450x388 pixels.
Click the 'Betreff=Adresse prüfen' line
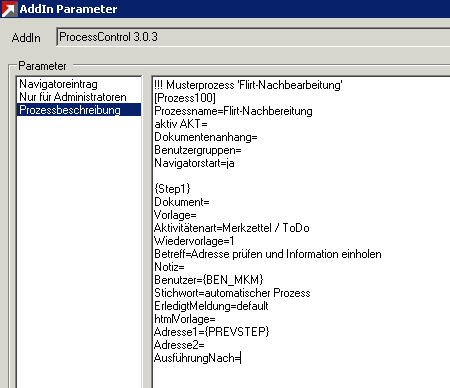[x=268, y=254]
